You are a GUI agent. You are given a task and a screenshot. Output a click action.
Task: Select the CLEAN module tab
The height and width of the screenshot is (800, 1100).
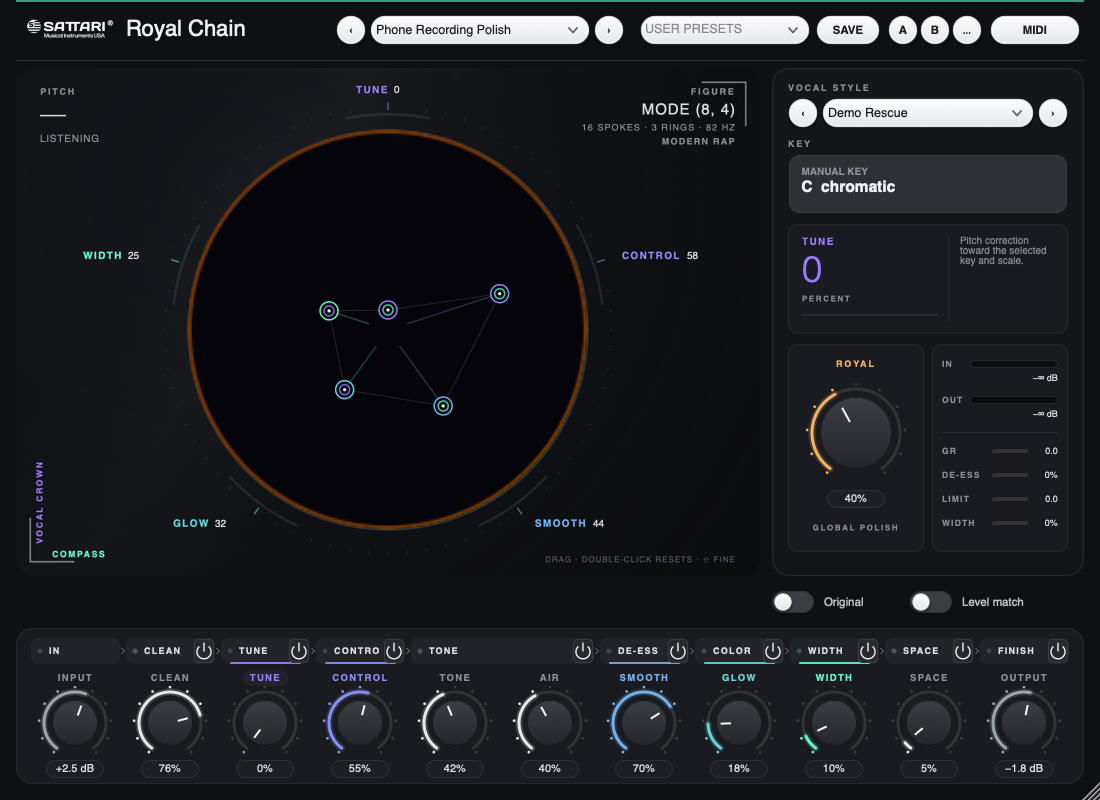coord(162,651)
